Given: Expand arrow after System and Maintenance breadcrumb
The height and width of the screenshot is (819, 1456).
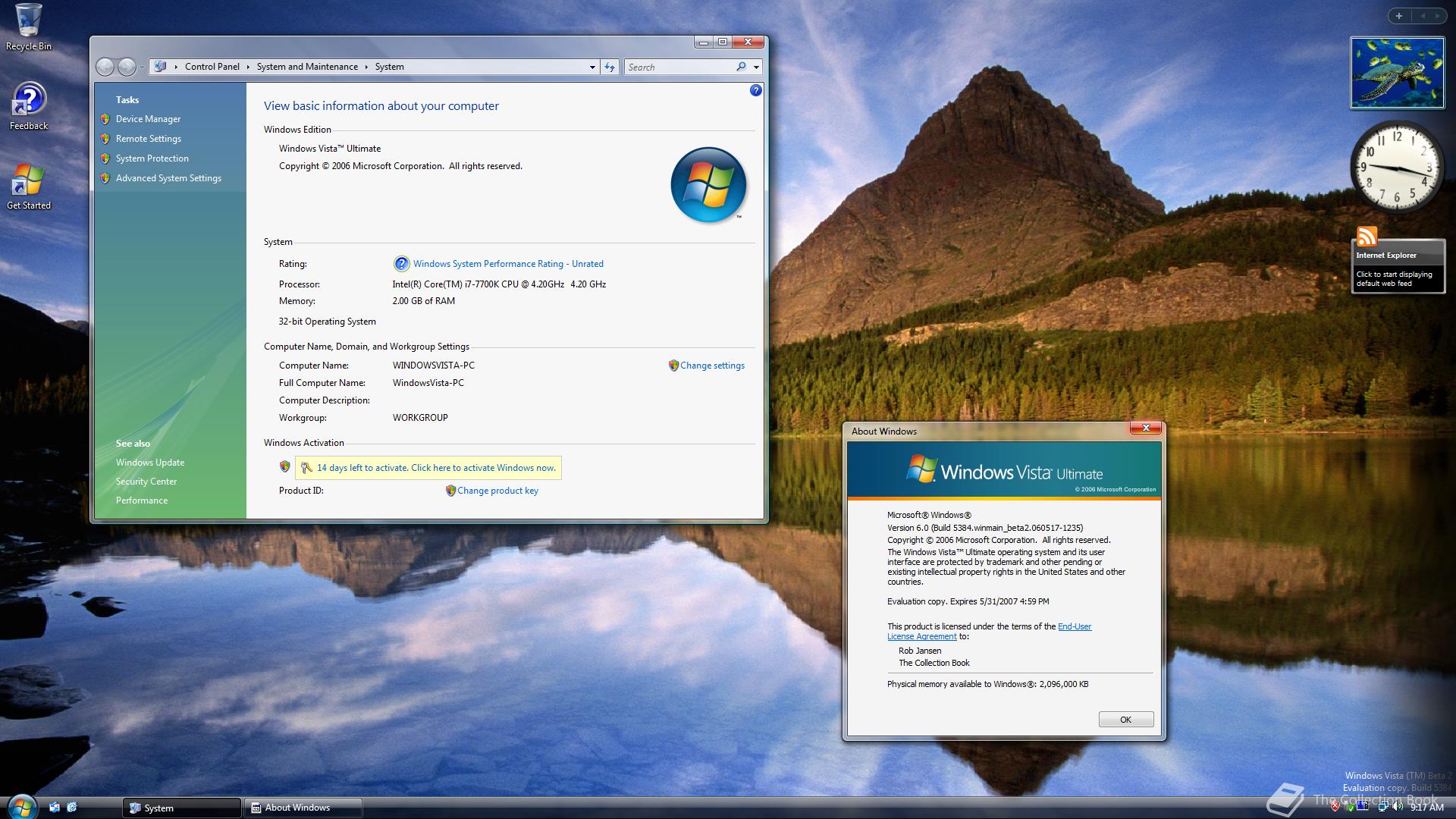Looking at the screenshot, I should [x=366, y=67].
